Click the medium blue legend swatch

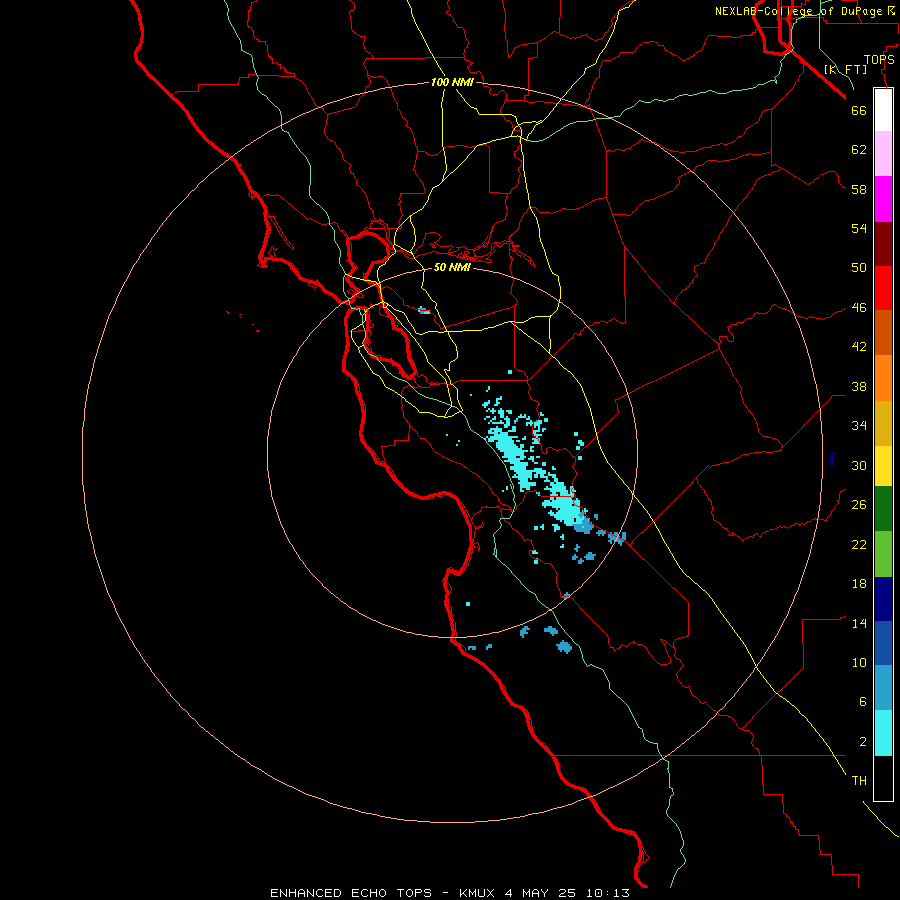tap(883, 643)
